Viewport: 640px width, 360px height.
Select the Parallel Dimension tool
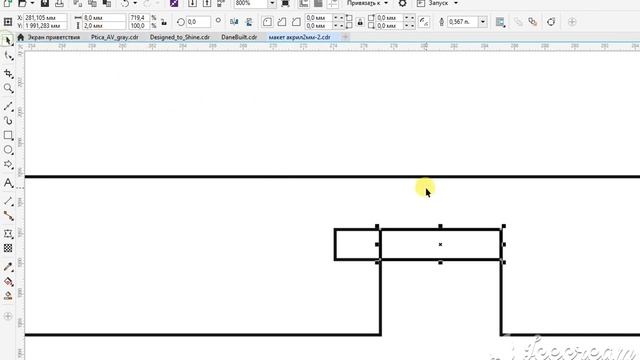tap(8, 201)
